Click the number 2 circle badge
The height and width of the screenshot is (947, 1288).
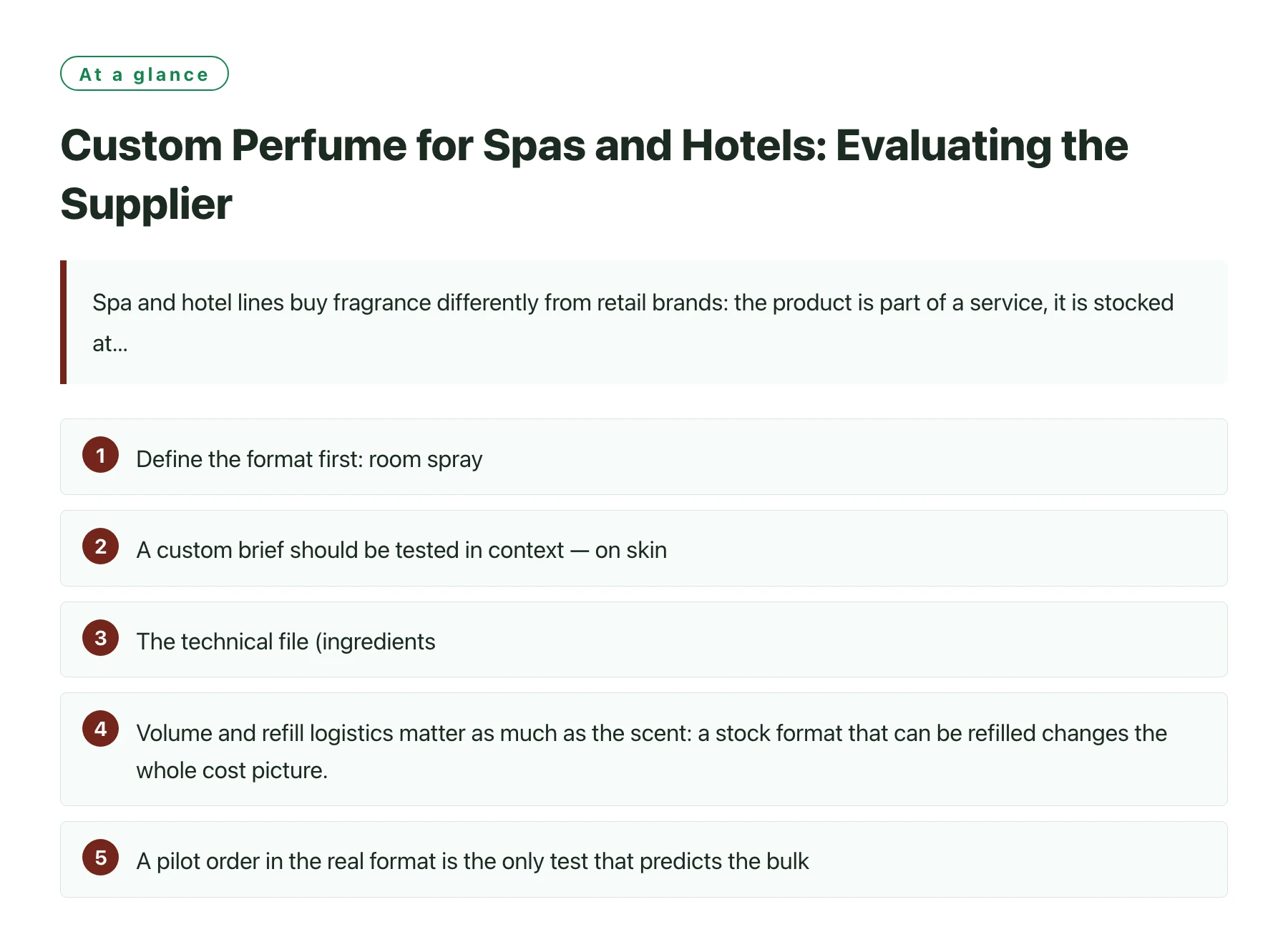tap(100, 546)
